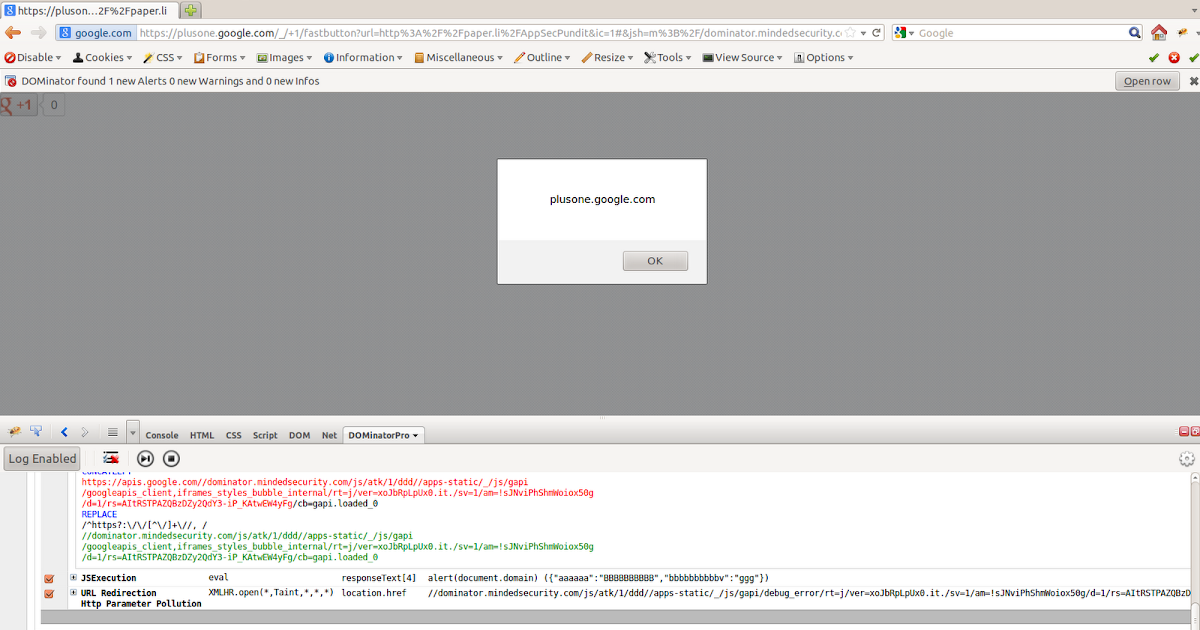Switch to the Script tab
Viewport: 1200px width, 630px height.
[x=265, y=435]
